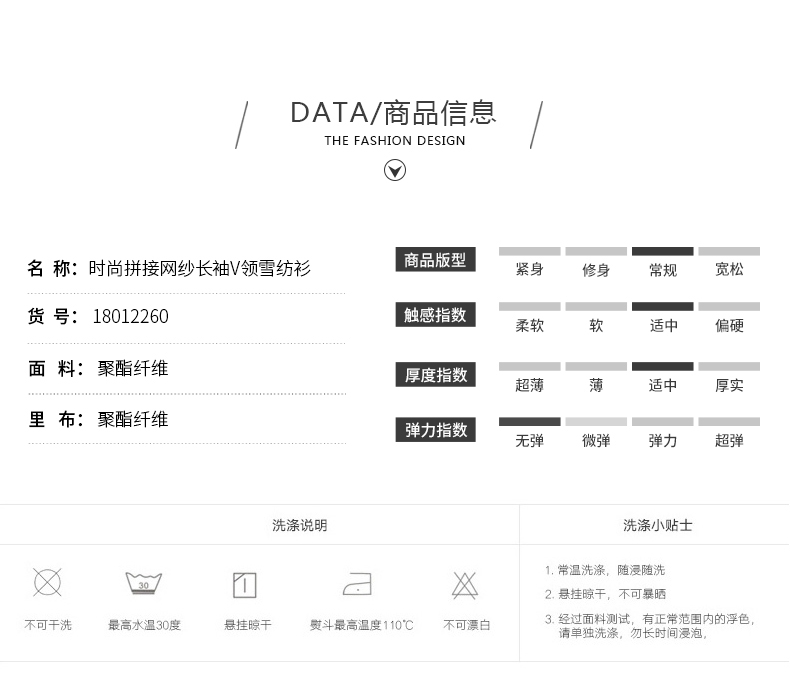Click the product number 18012260

[x=130, y=317]
